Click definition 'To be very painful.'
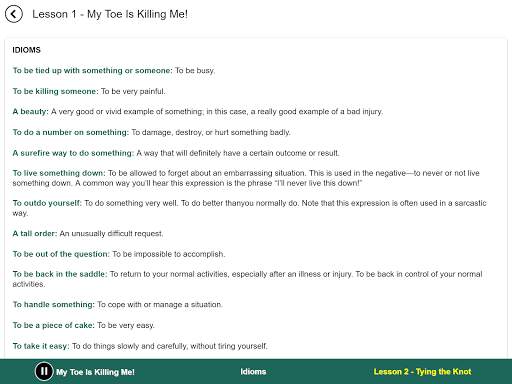 pyautogui.click(x=133, y=91)
